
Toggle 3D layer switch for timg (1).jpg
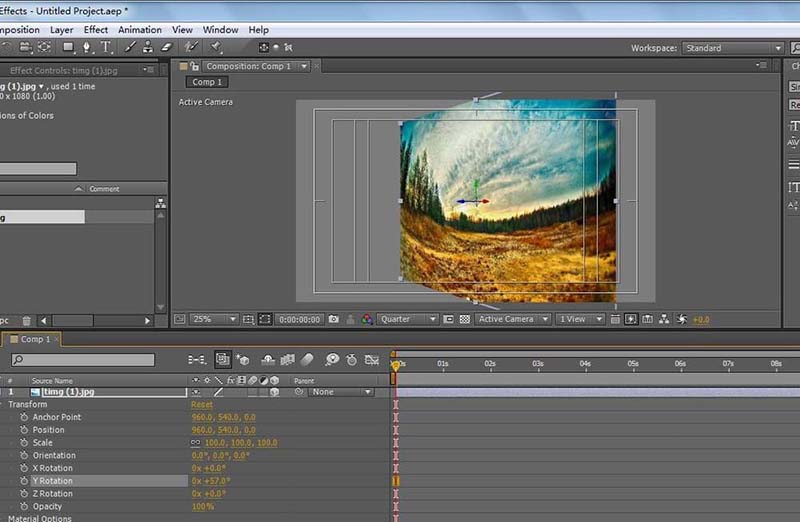pyautogui.click(x=274, y=392)
